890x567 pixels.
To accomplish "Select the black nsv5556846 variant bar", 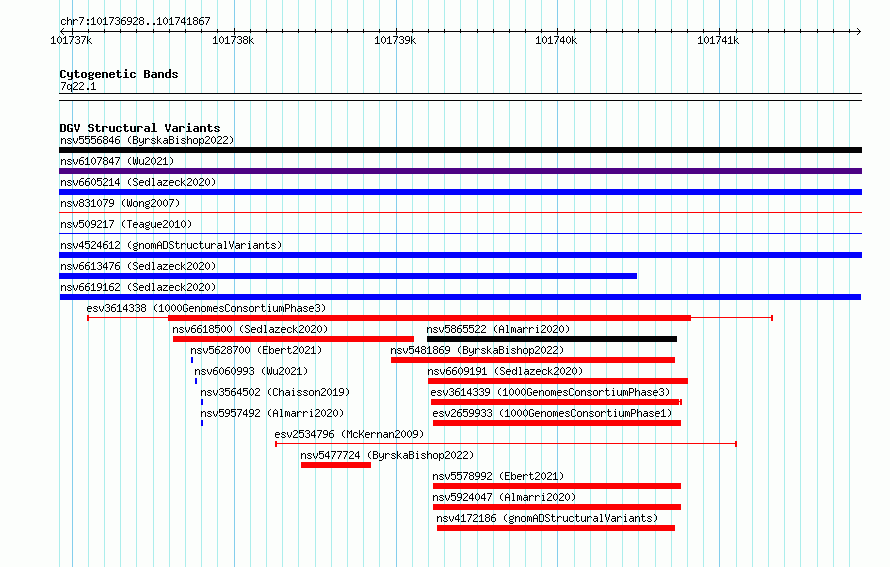I will point(460,150).
